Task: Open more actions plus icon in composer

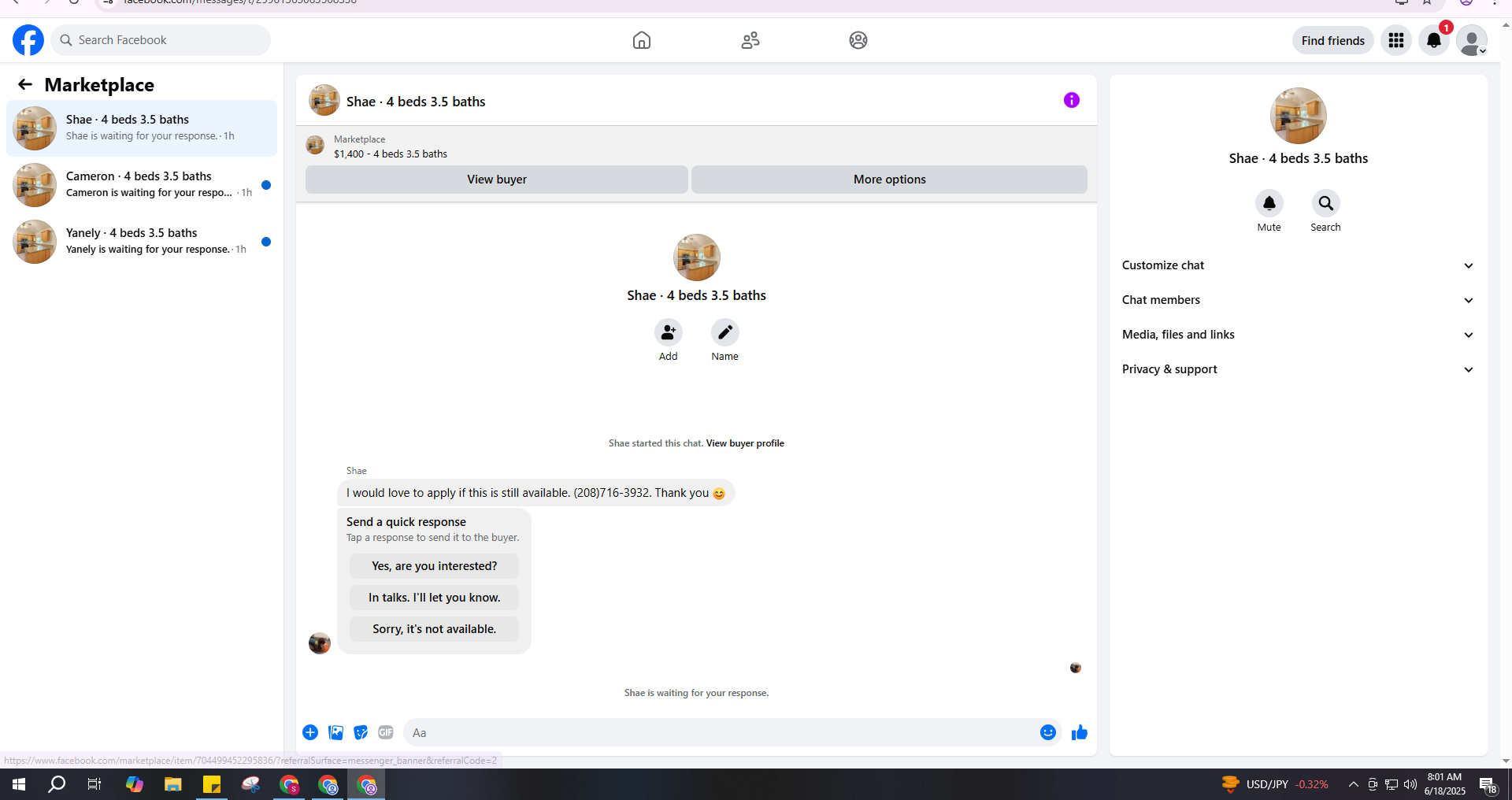Action: 310,732
